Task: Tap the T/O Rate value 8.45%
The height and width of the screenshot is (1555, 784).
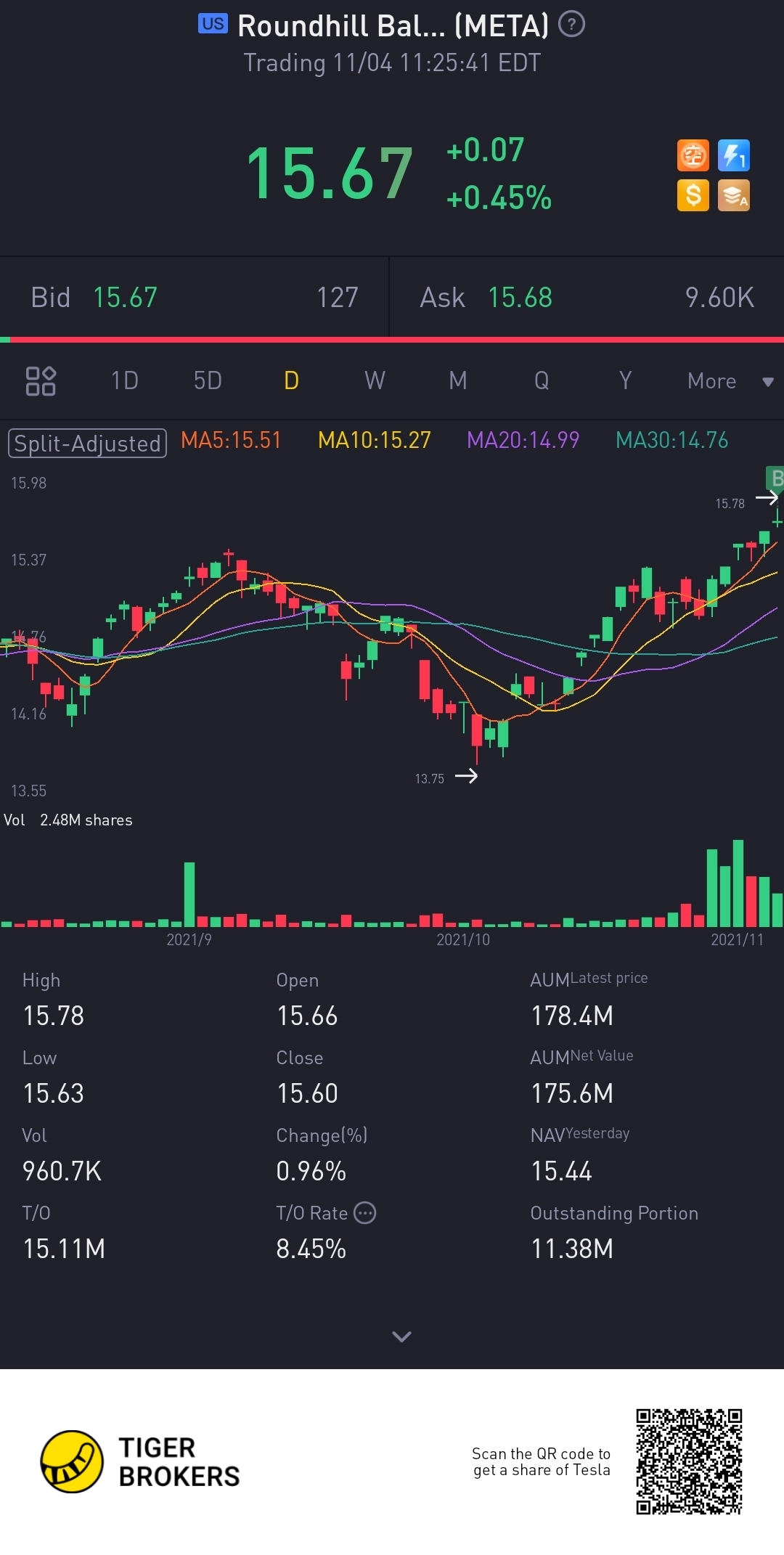Action: (x=311, y=1249)
